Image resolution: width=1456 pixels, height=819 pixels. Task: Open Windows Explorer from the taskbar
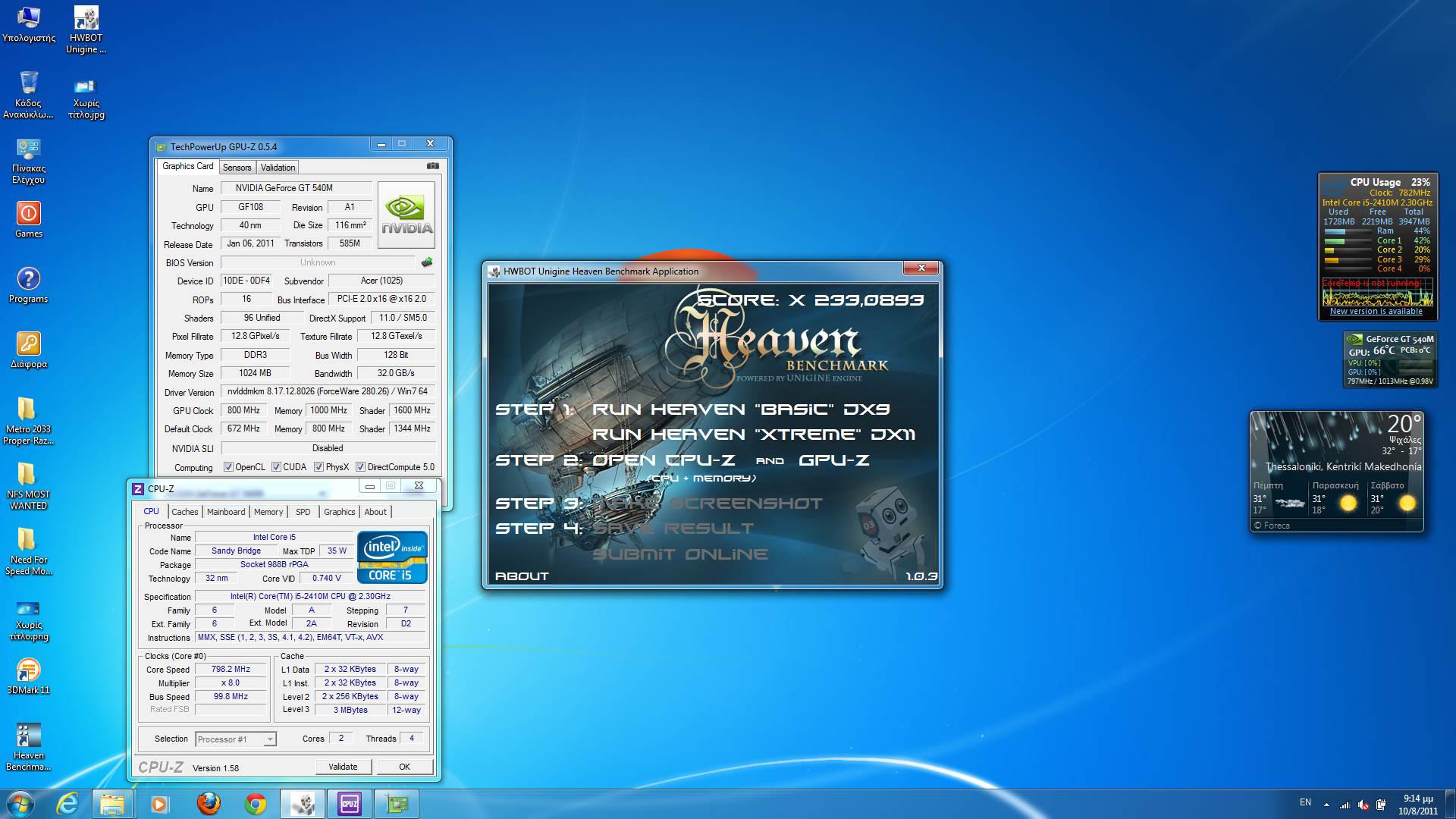click(x=112, y=804)
